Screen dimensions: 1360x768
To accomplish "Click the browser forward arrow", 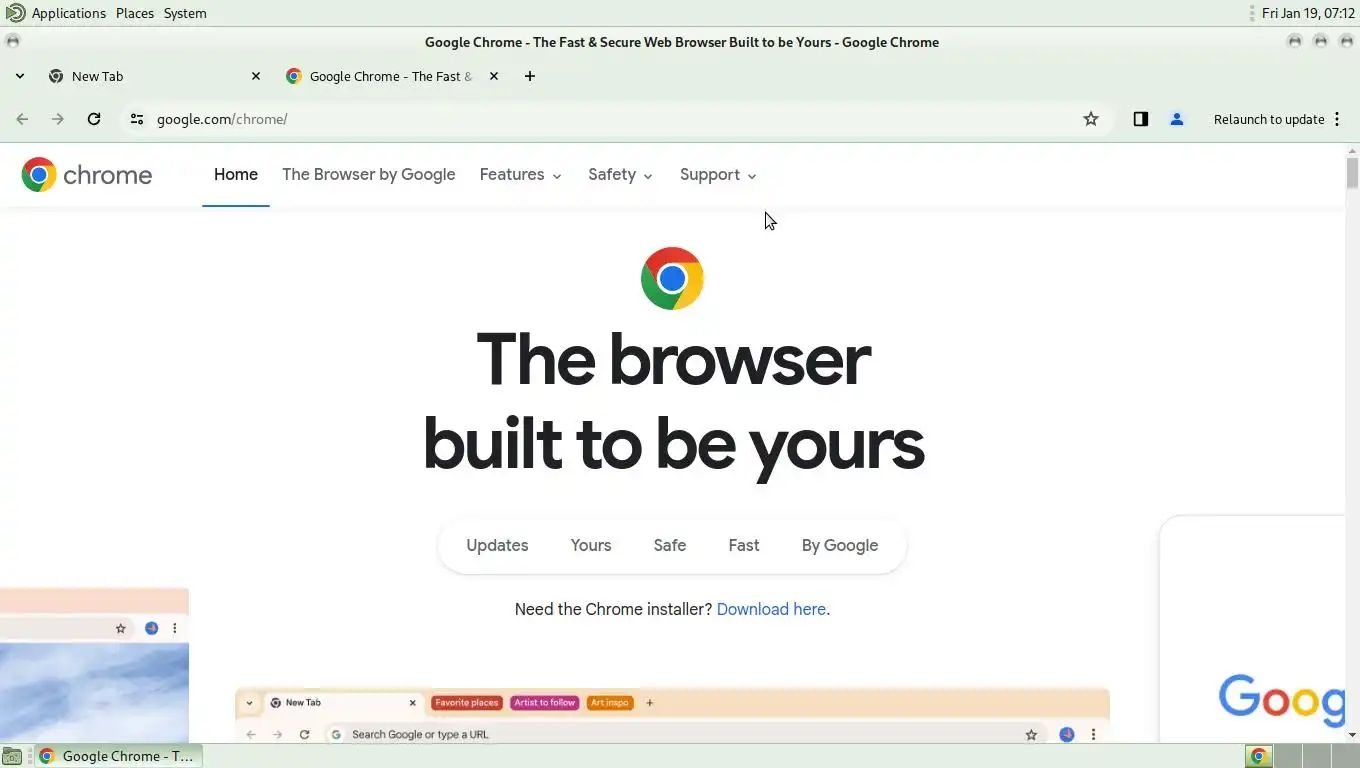I will pos(58,119).
